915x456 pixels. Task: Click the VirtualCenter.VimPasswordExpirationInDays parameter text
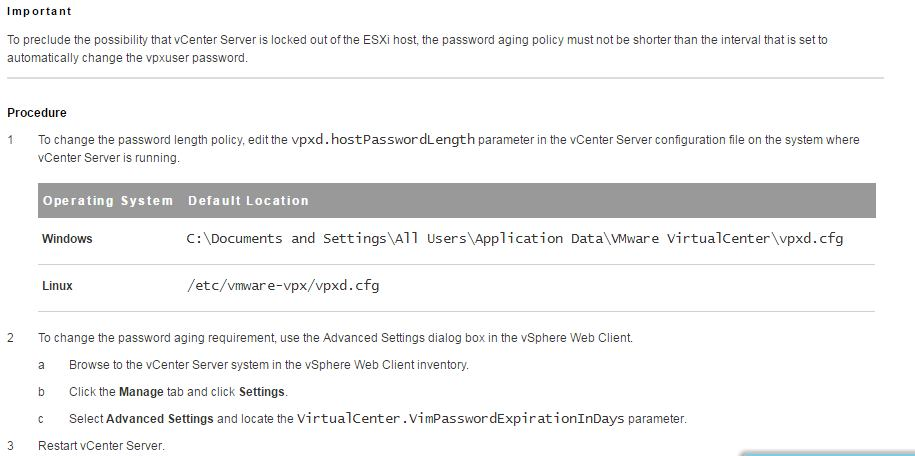[460, 419]
